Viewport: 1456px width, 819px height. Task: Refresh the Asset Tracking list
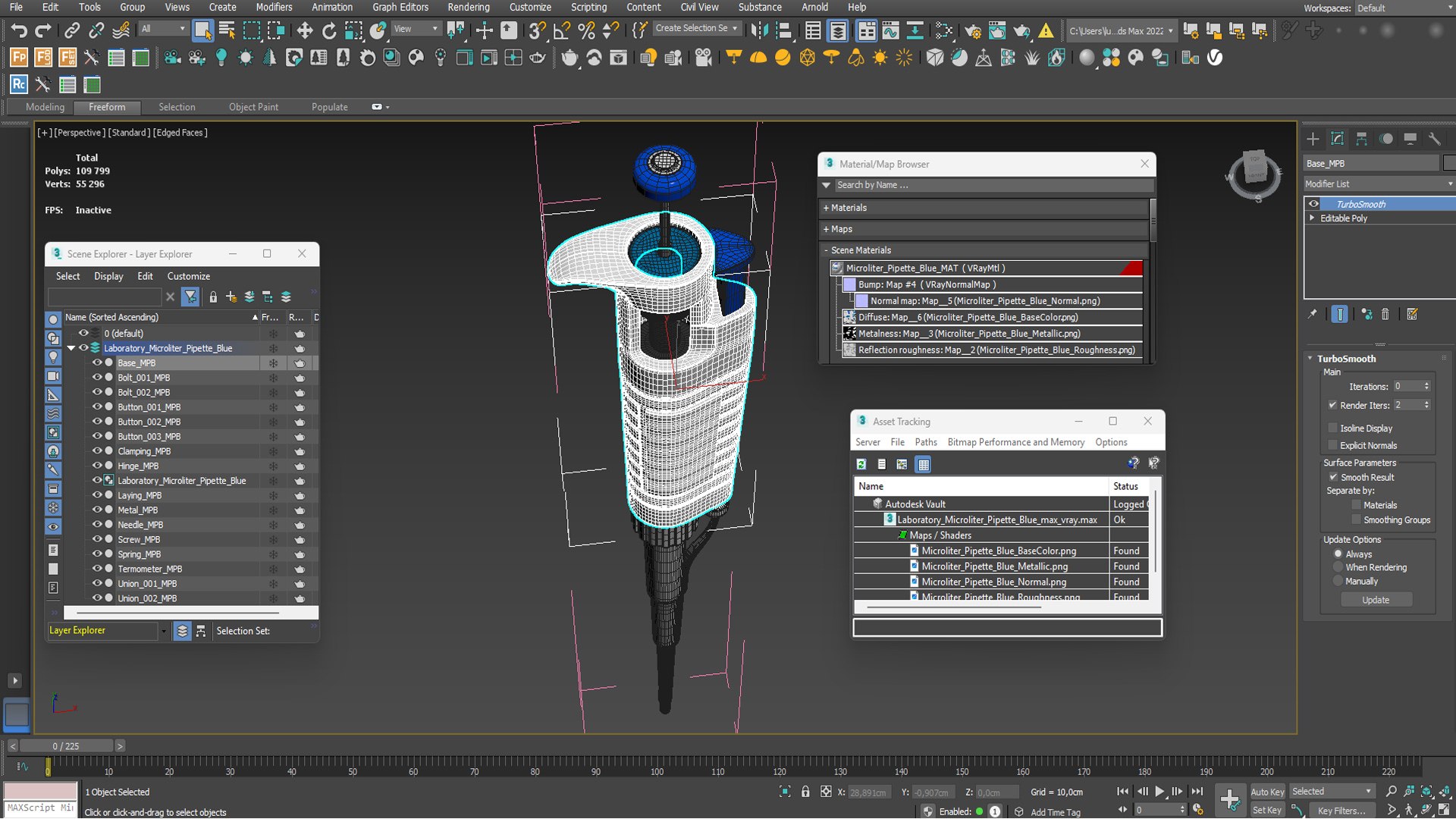click(x=861, y=464)
